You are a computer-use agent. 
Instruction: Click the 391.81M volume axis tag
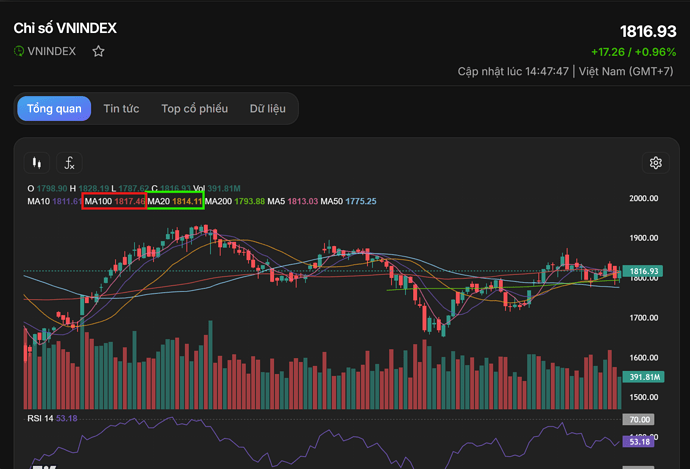[x=643, y=377]
